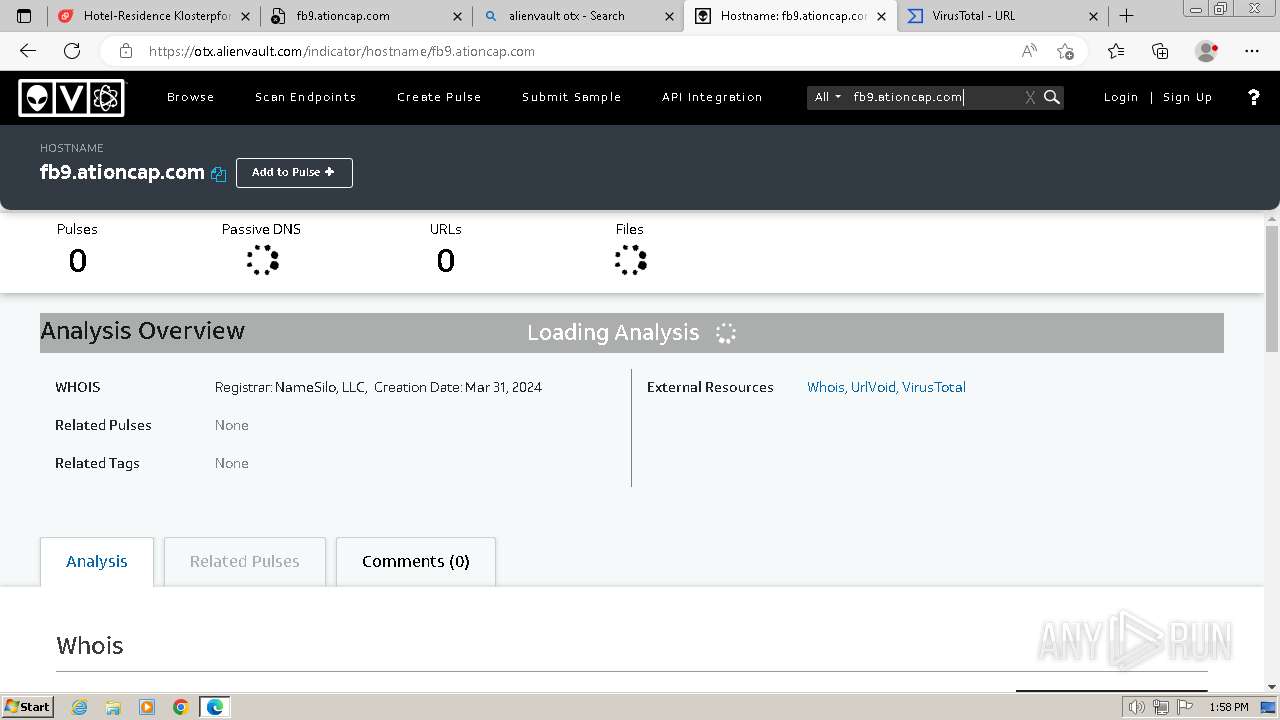This screenshot has height=720, width=1280.
Task: Click the Sign Up link
Action: [x=1188, y=97]
